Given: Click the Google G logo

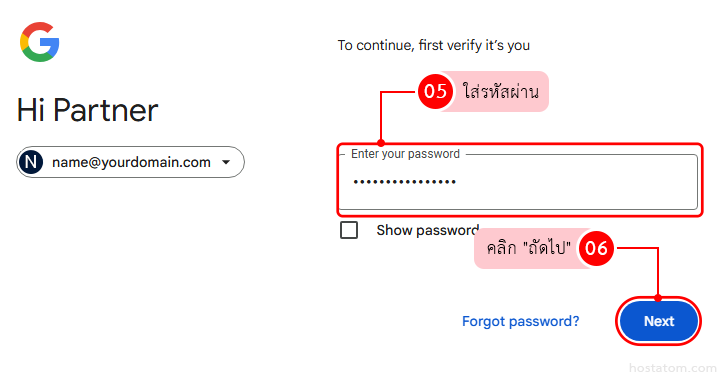Looking at the screenshot, I should point(39,42).
